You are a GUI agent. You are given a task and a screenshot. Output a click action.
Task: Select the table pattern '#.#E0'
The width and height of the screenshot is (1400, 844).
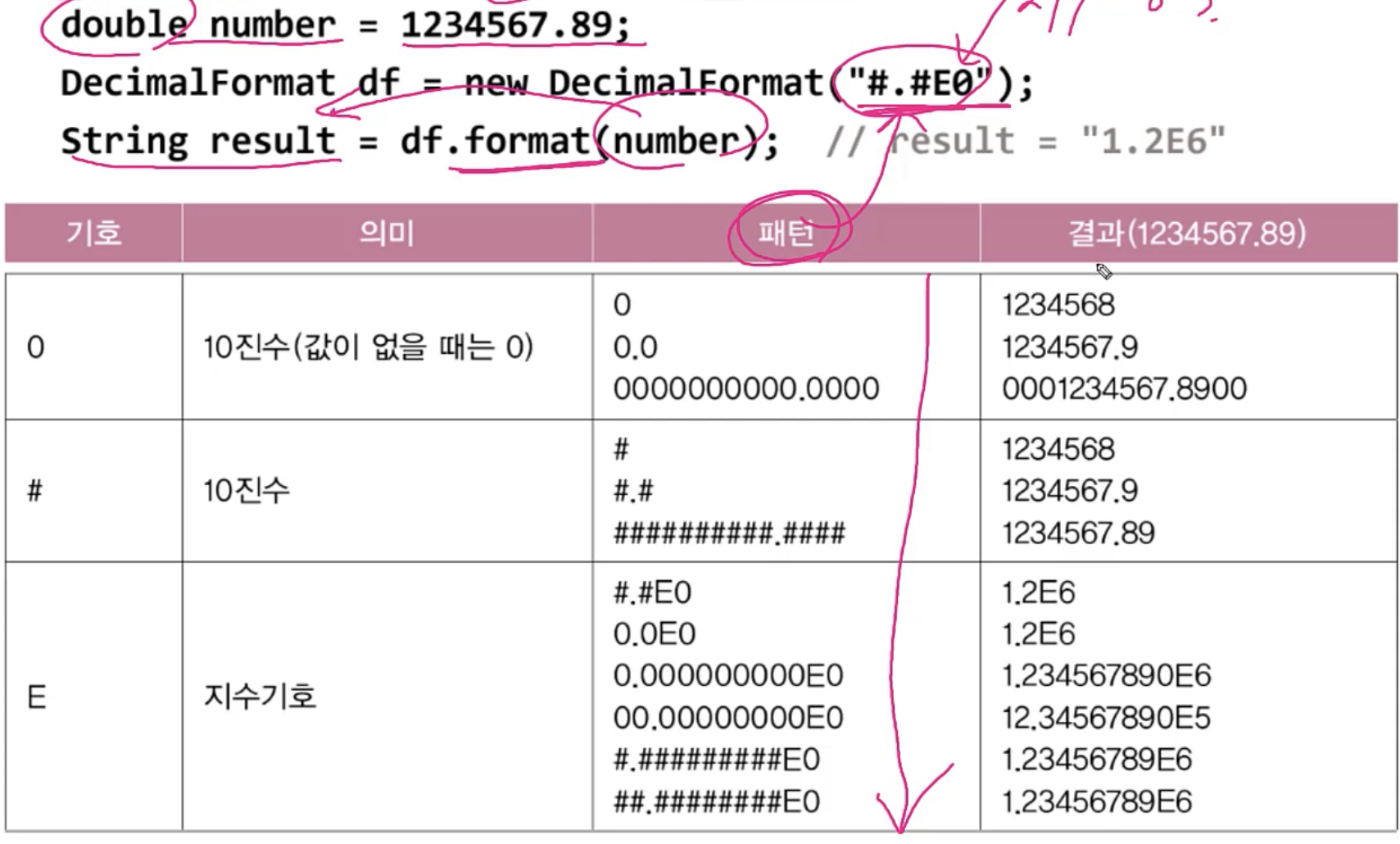click(x=652, y=592)
